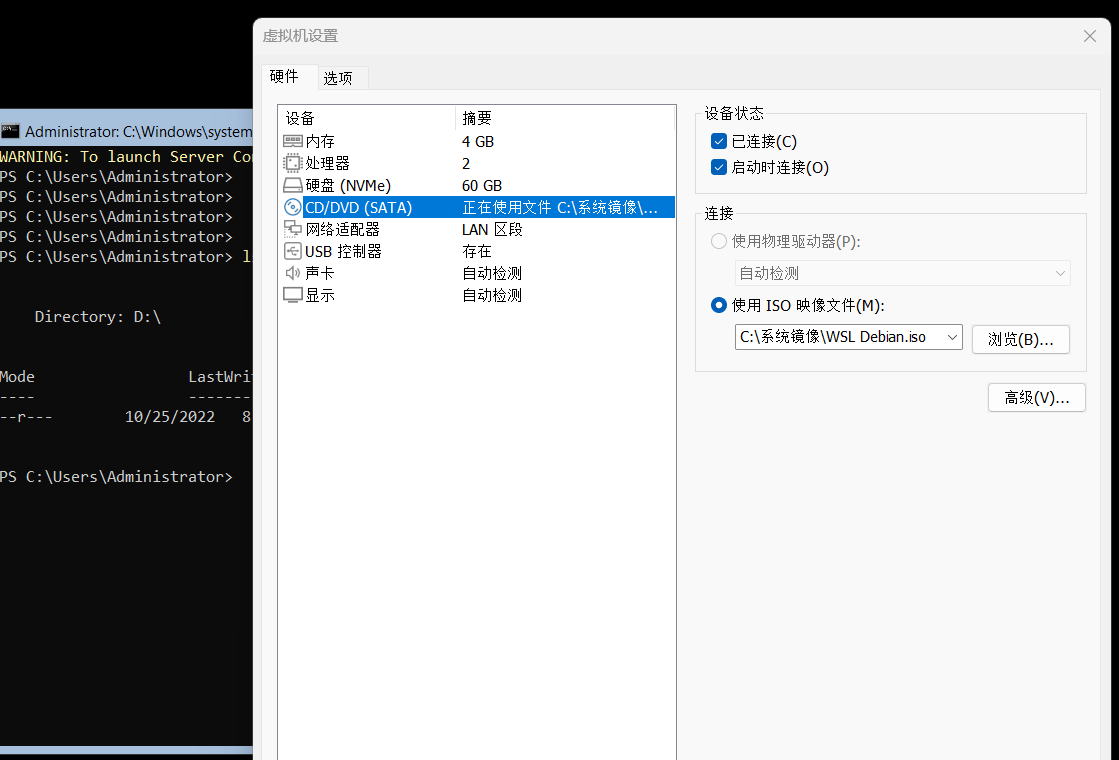Select the 使用 ISO 映像文件(M) radio button
The width and height of the screenshot is (1119, 760).
(x=719, y=305)
